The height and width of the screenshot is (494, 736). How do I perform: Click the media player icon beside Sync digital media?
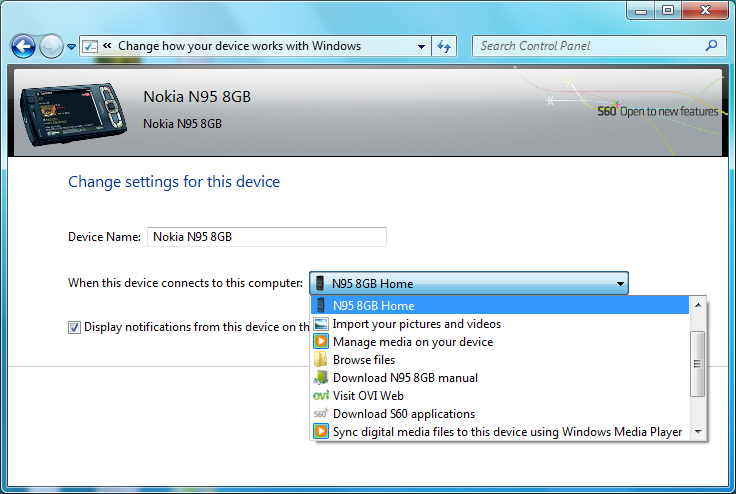click(321, 431)
